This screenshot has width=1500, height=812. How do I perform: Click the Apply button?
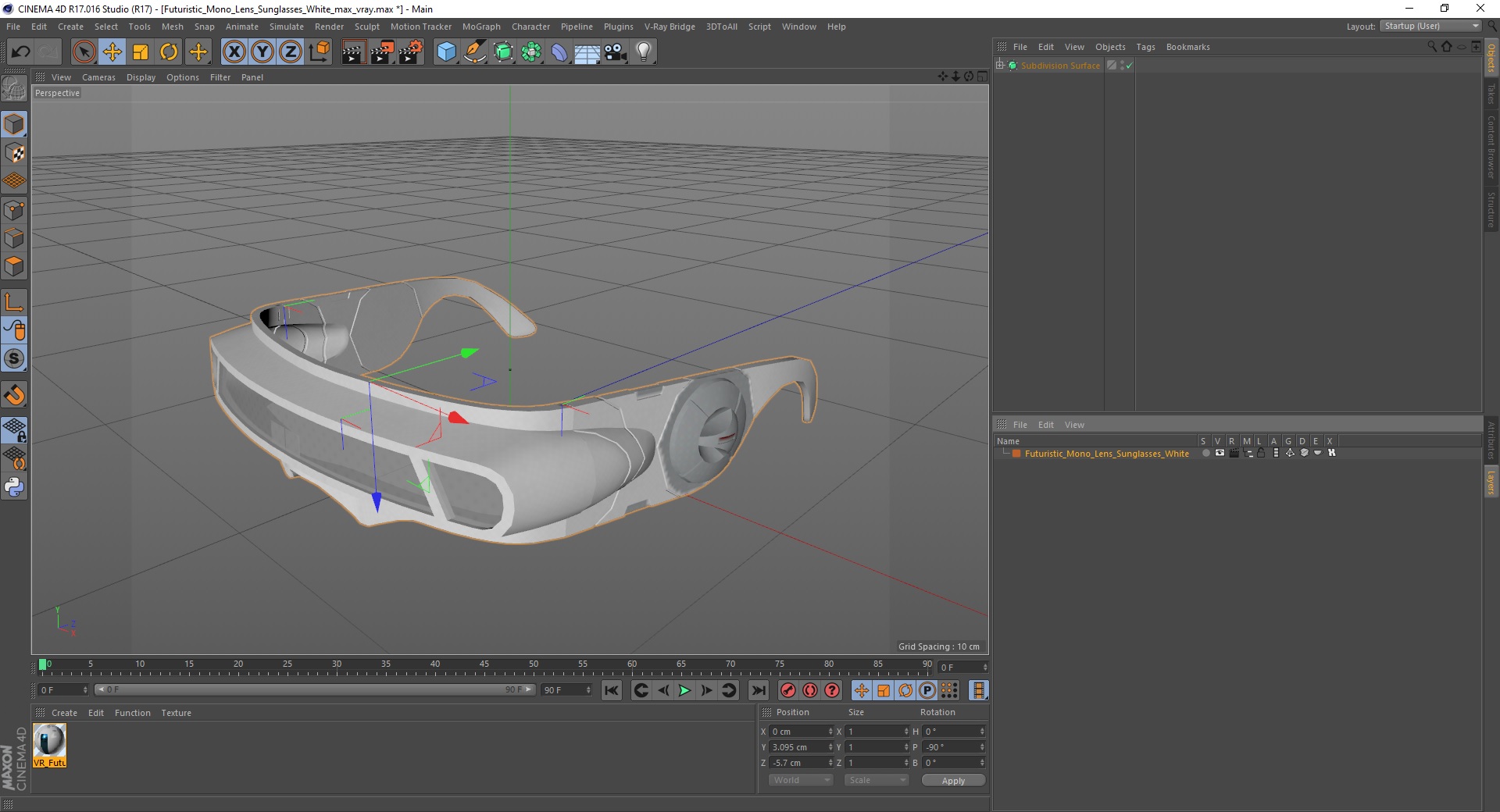click(x=953, y=781)
